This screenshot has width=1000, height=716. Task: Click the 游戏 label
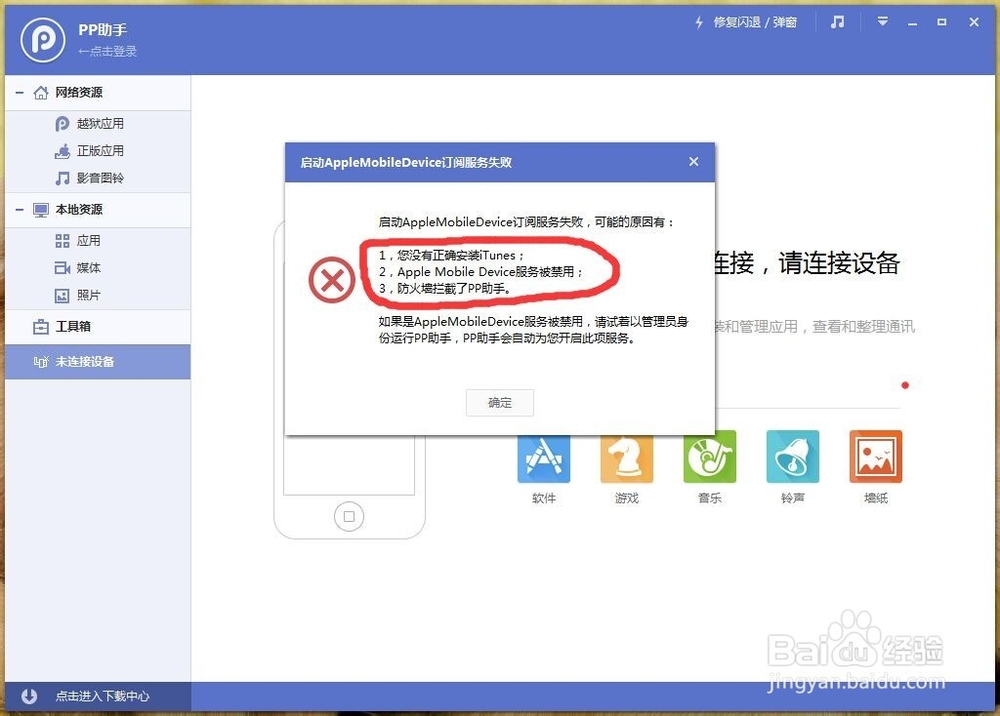[627, 498]
